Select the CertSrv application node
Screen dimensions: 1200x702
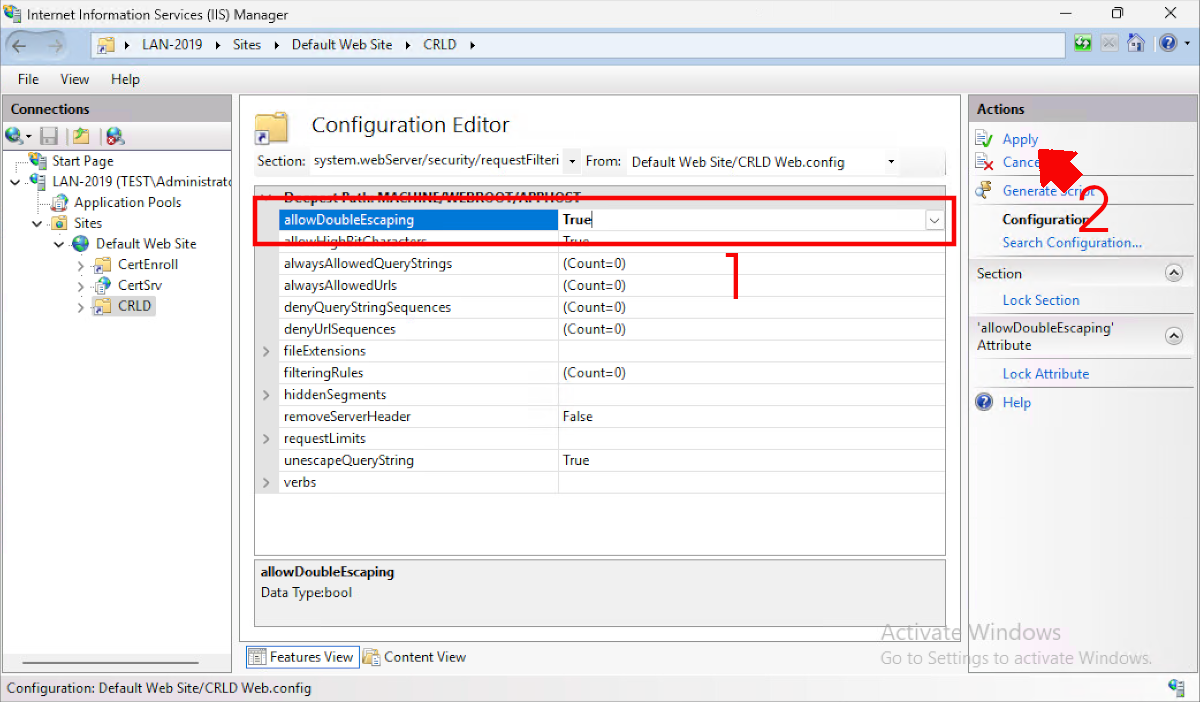point(140,285)
